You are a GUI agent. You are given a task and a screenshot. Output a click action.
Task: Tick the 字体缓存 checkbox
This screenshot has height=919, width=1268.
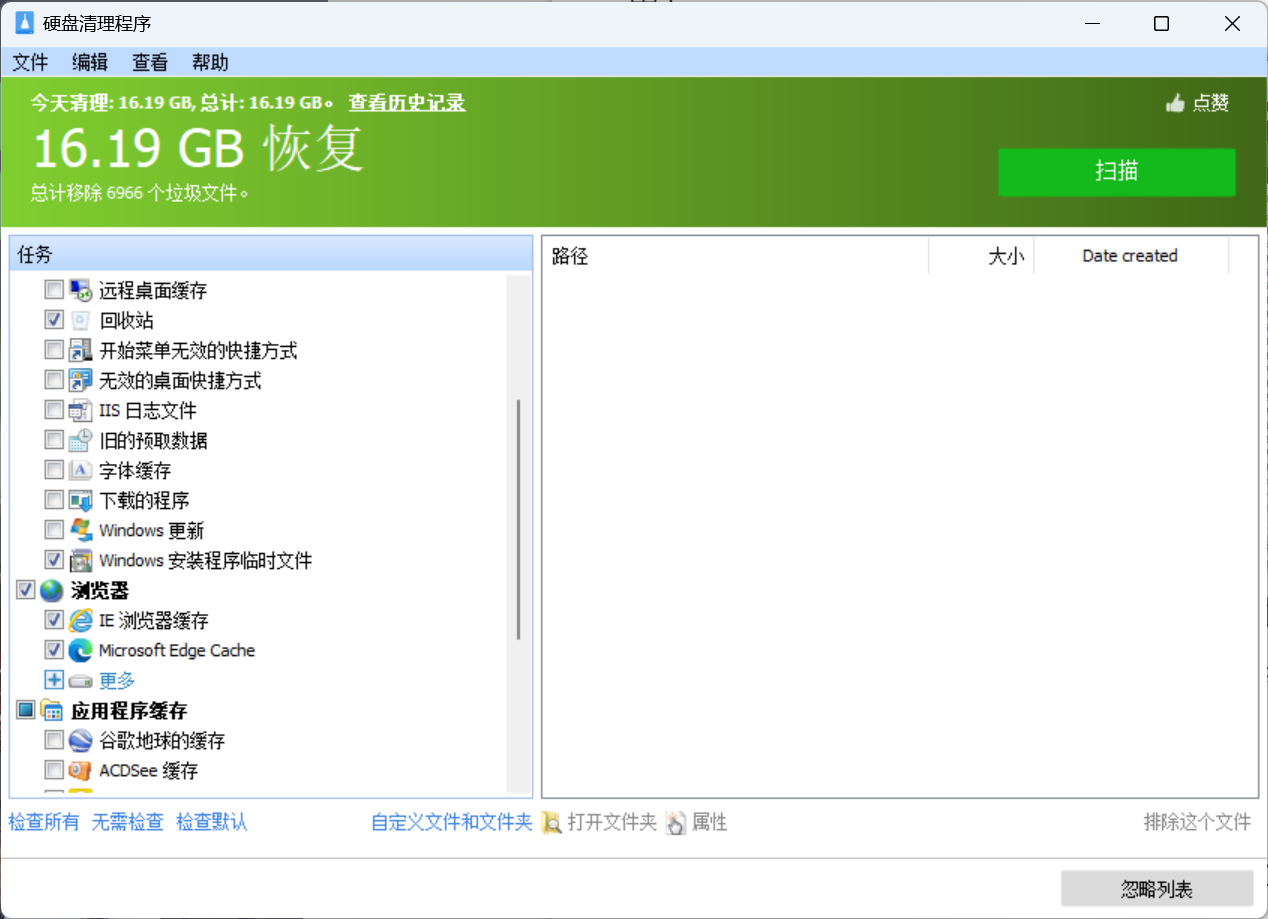click(x=54, y=471)
